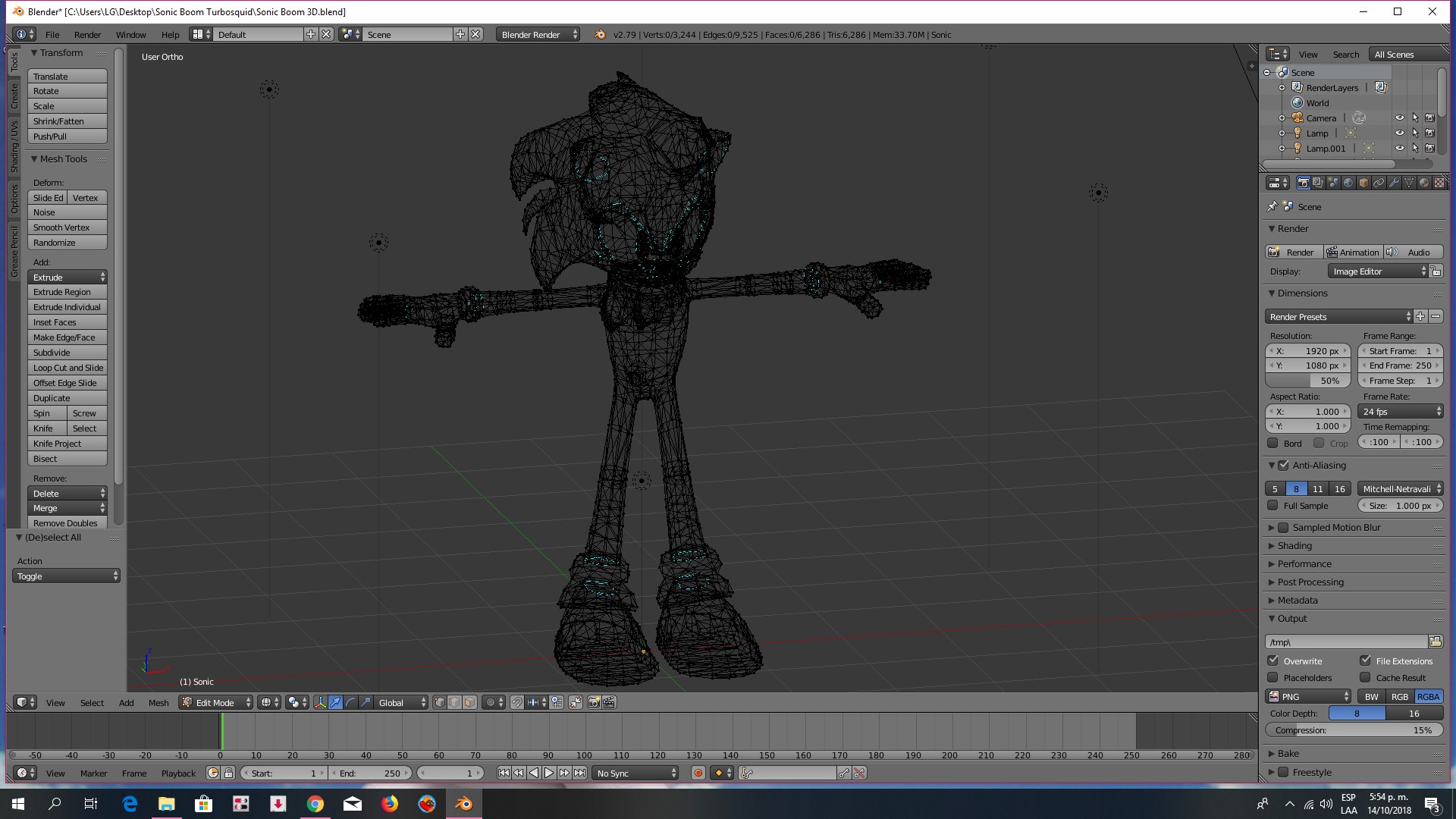Open the Texture properties tab checker icon
Screen dimensions: 1456x819
click(1439, 183)
